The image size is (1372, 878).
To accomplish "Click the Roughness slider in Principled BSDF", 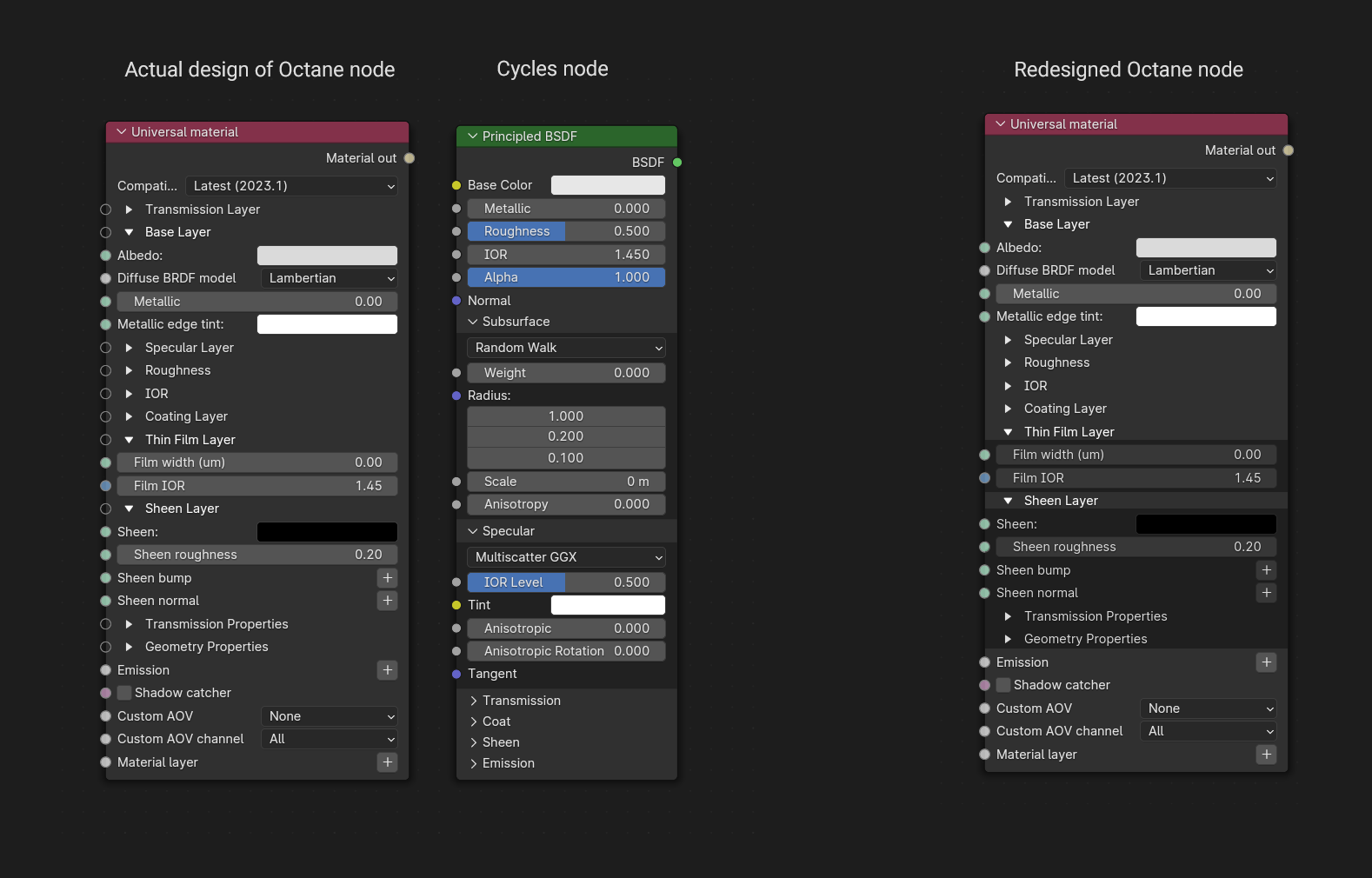I will pos(567,231).
